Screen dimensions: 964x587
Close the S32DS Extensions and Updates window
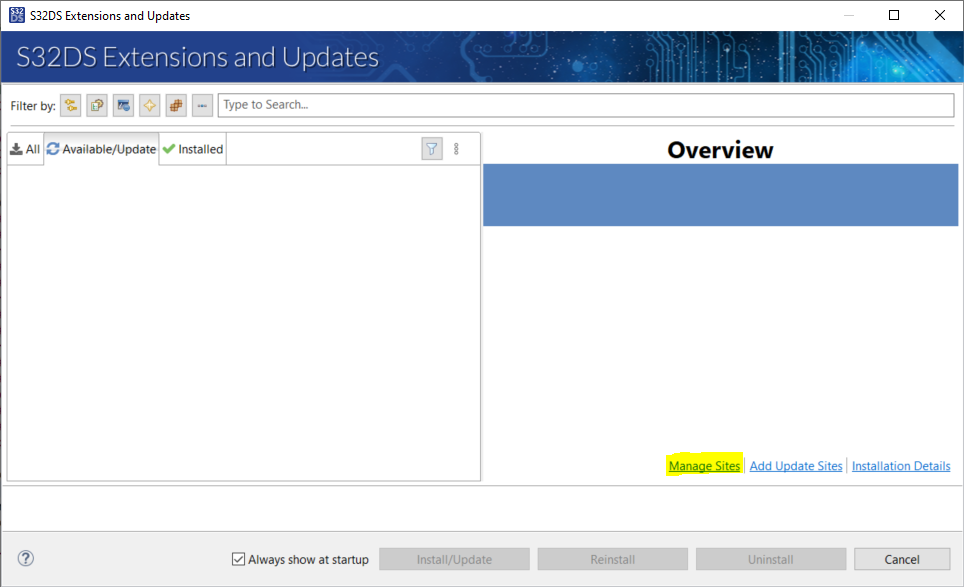tap(940, 15)
